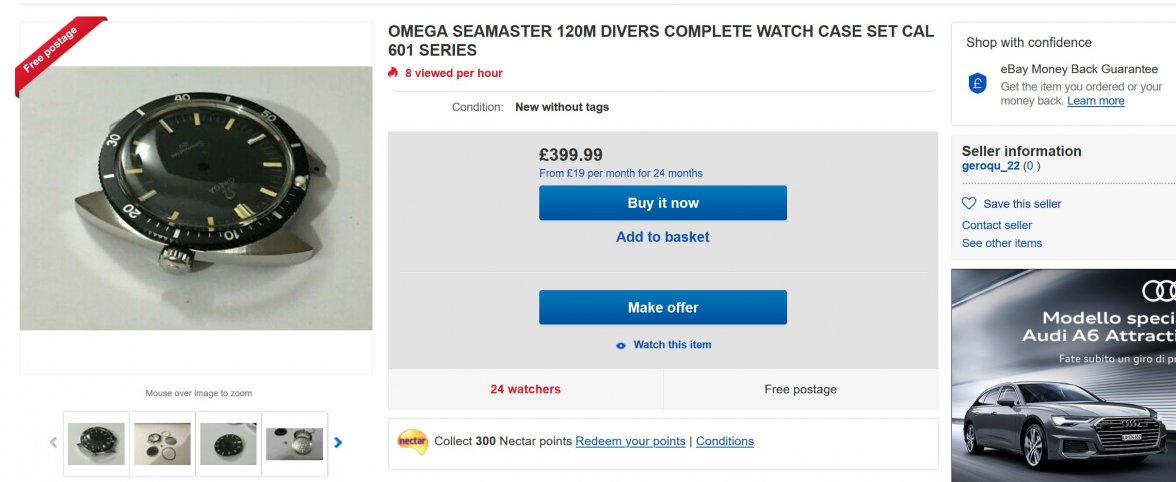
Task: Click the Audi rings logo in advertisement
Action: tap(1160, 291)
